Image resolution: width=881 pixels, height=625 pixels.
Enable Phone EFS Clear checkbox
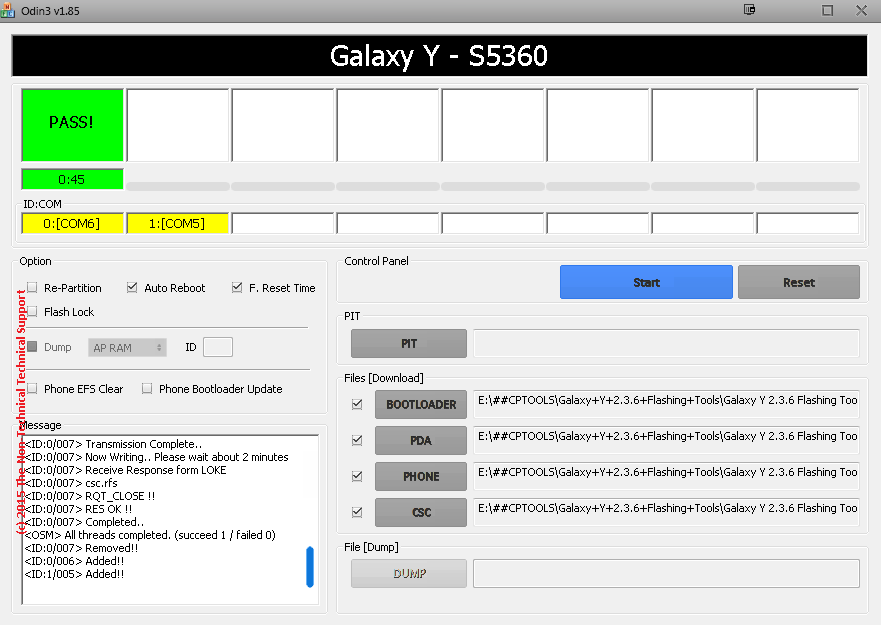tap(33, 388)
